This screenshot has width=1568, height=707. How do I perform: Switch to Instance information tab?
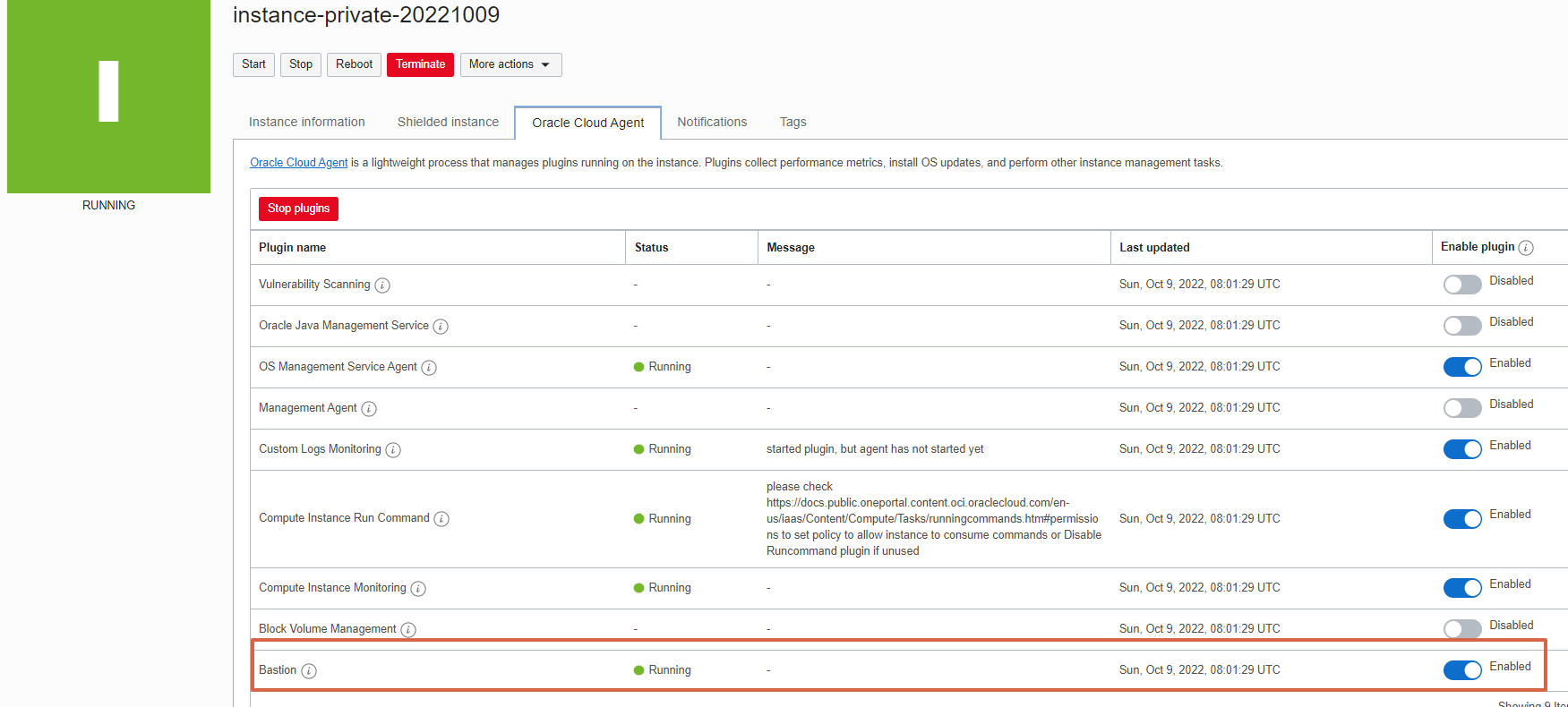306,122
